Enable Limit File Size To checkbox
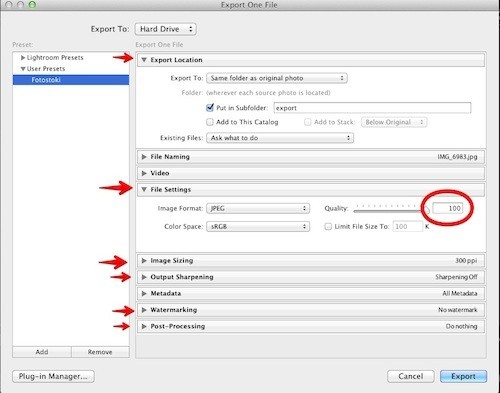The image size is (500, 393). pos(328,226)
